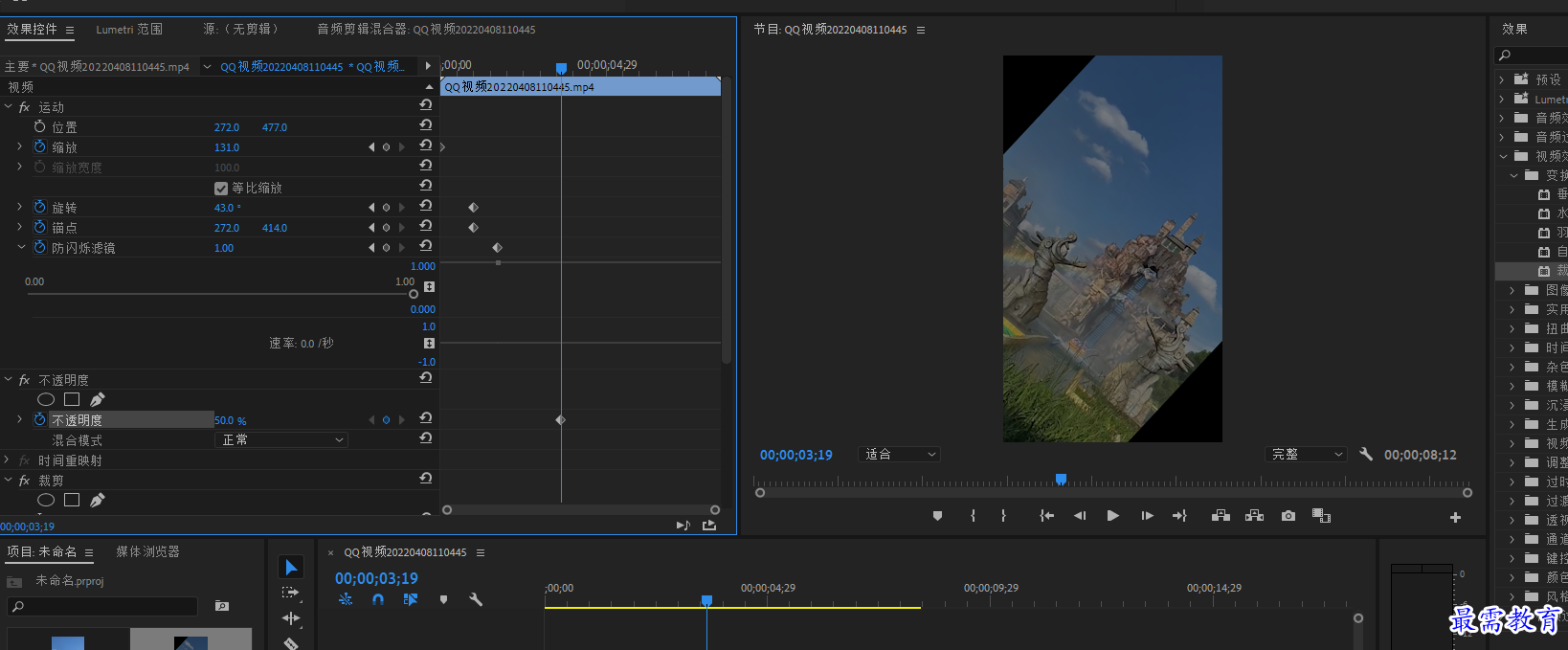Toggle stopwatch animation for 锚点 property
Viewport: 1568px width, 650px height.
[x=39, y=227]
